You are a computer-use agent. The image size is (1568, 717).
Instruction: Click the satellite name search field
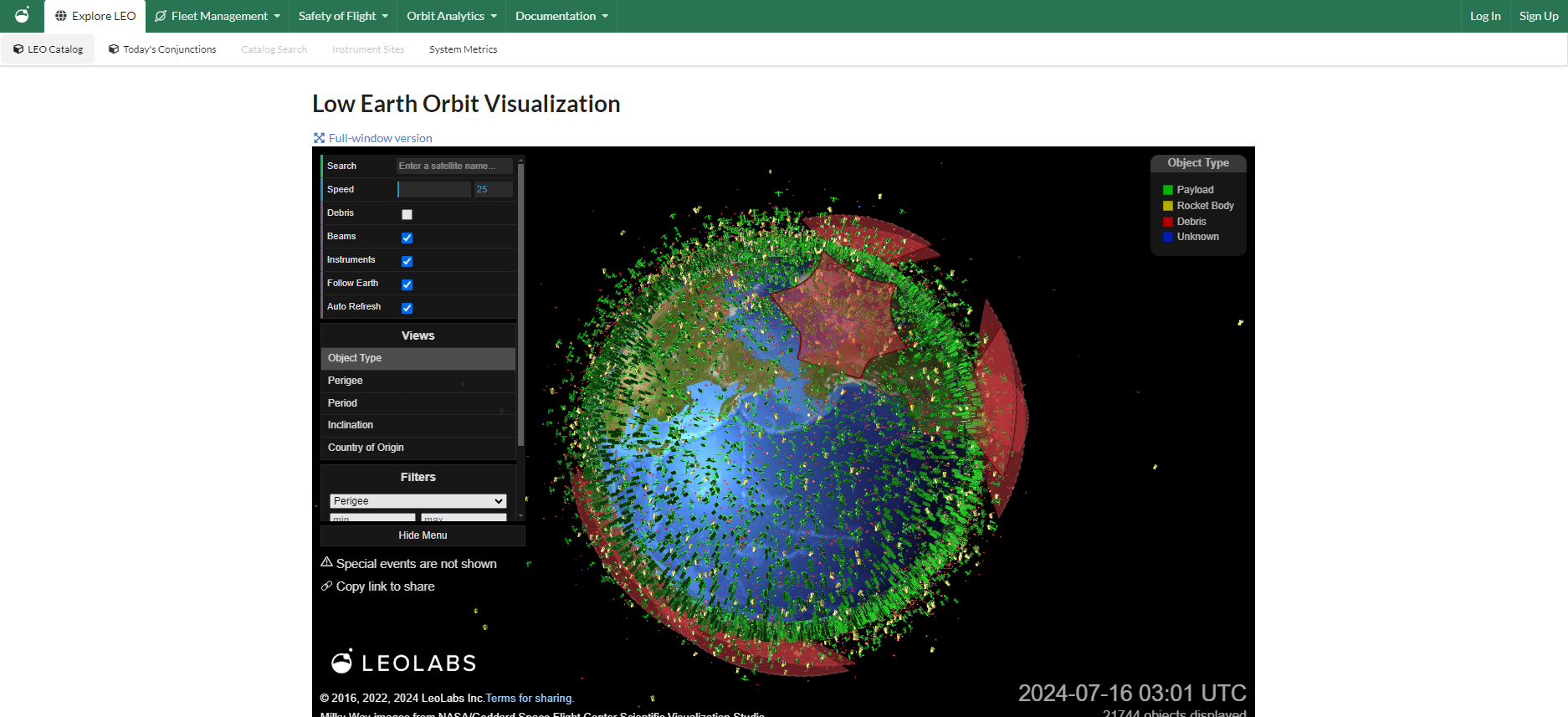(454, 166)
